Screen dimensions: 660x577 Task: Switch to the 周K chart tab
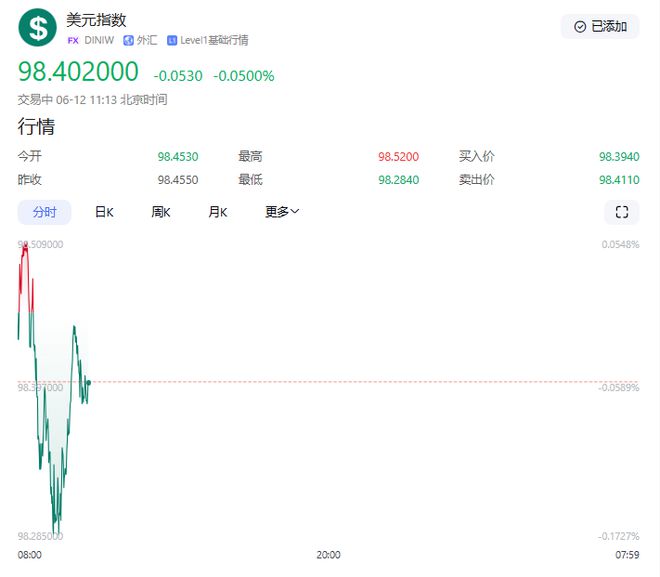161,212
